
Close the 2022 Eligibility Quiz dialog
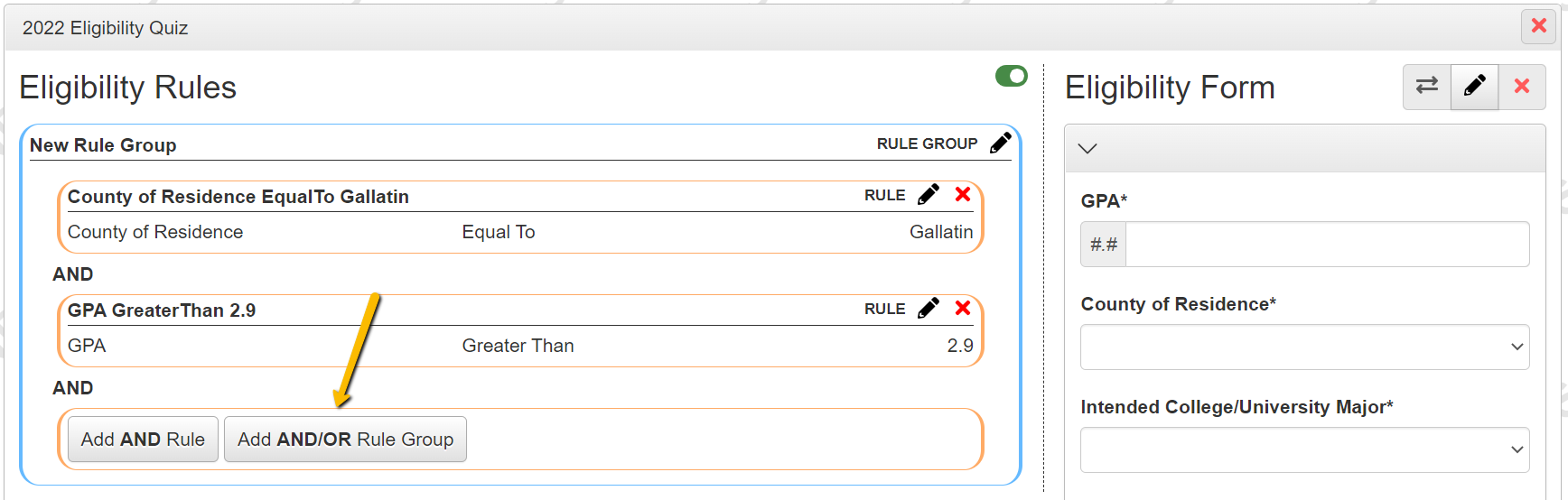pos(1539,27)
